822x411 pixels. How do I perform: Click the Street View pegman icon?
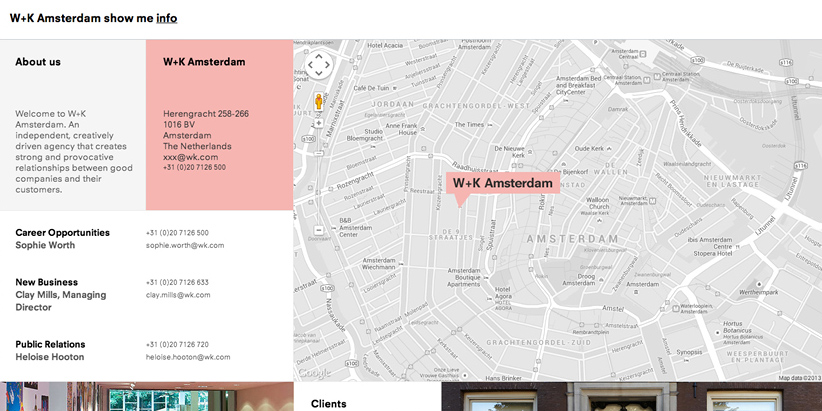(x=319, y=101)
